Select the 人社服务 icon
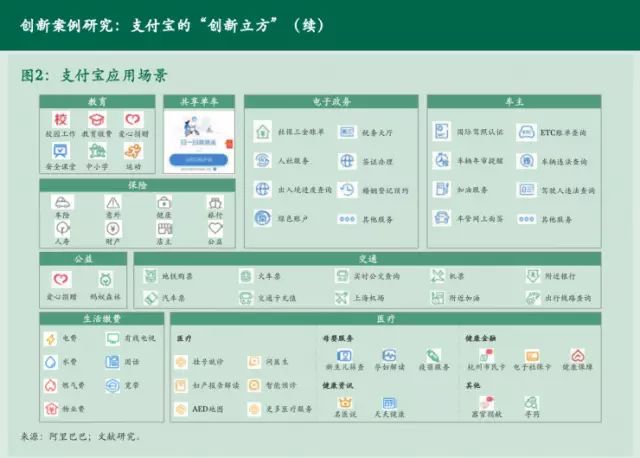 [262, 160]
